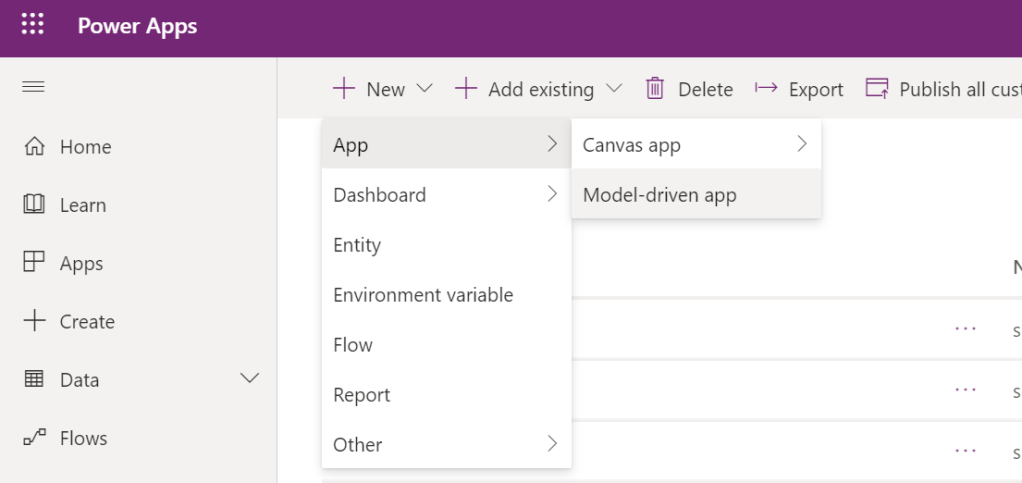Select Environment variable menu item
Image resolution: width=1022 pixels, height=483 pixels.
[423, 295]
